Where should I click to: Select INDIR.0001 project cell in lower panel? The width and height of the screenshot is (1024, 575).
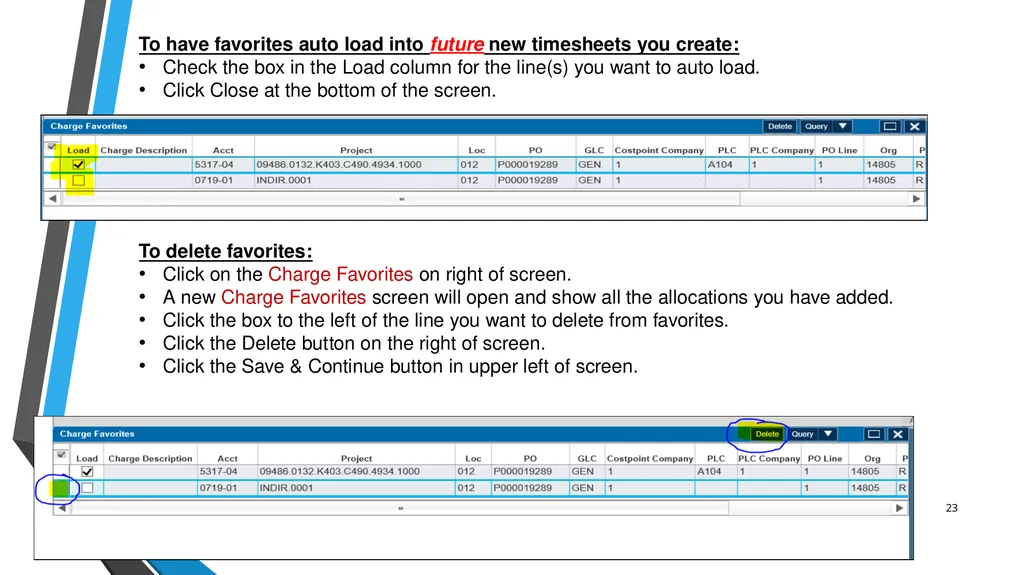coord(356,487)
